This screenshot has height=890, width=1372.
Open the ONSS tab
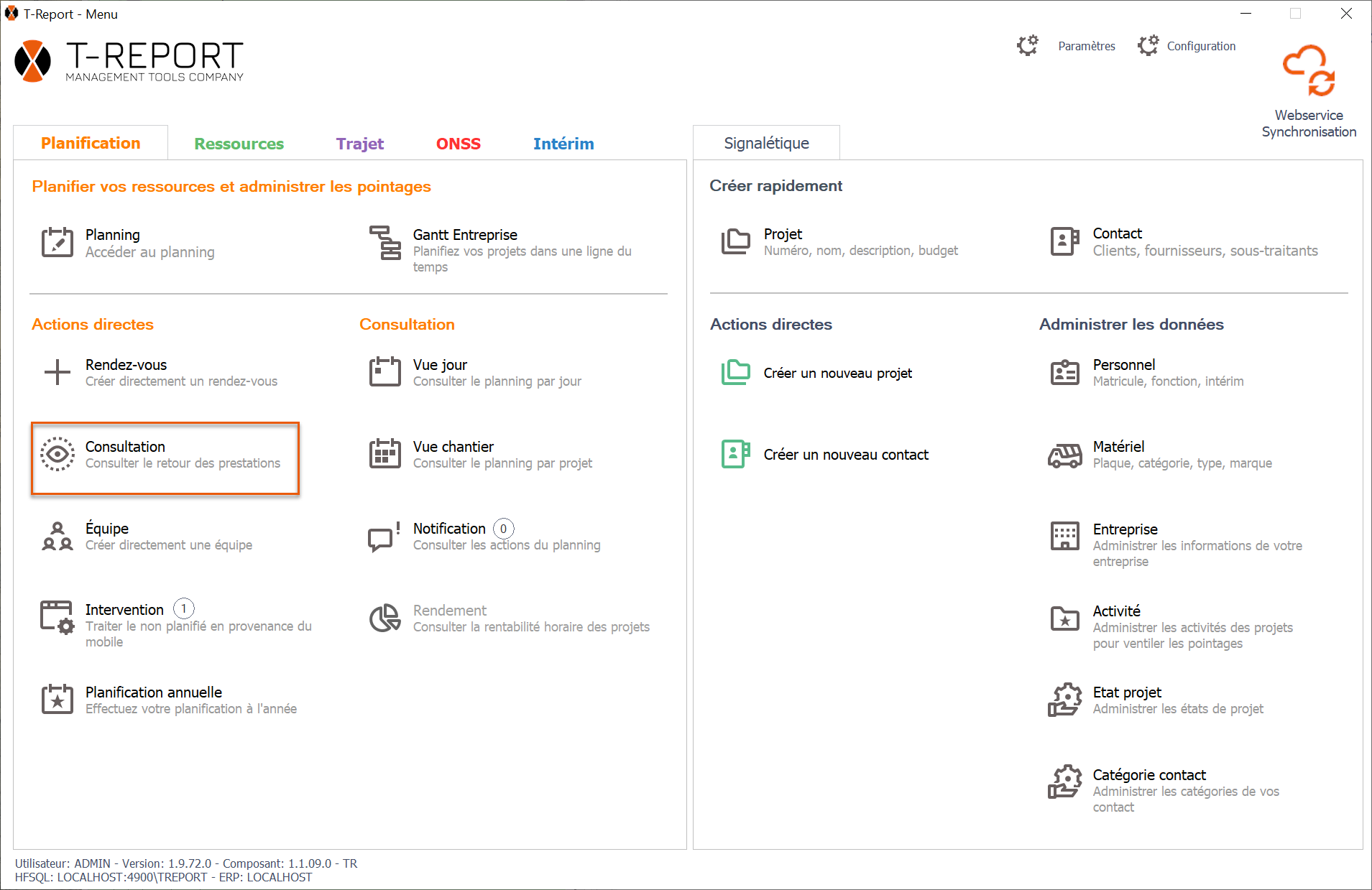[x=458, y=144]
